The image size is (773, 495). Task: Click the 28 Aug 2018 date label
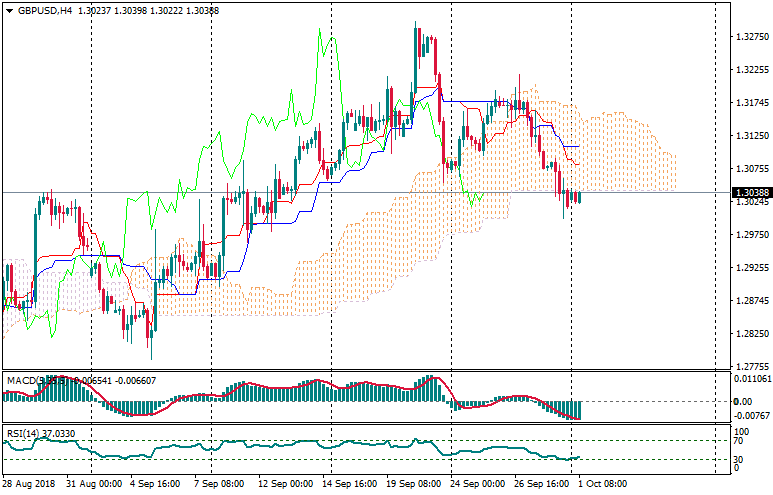tap(30, 483)
